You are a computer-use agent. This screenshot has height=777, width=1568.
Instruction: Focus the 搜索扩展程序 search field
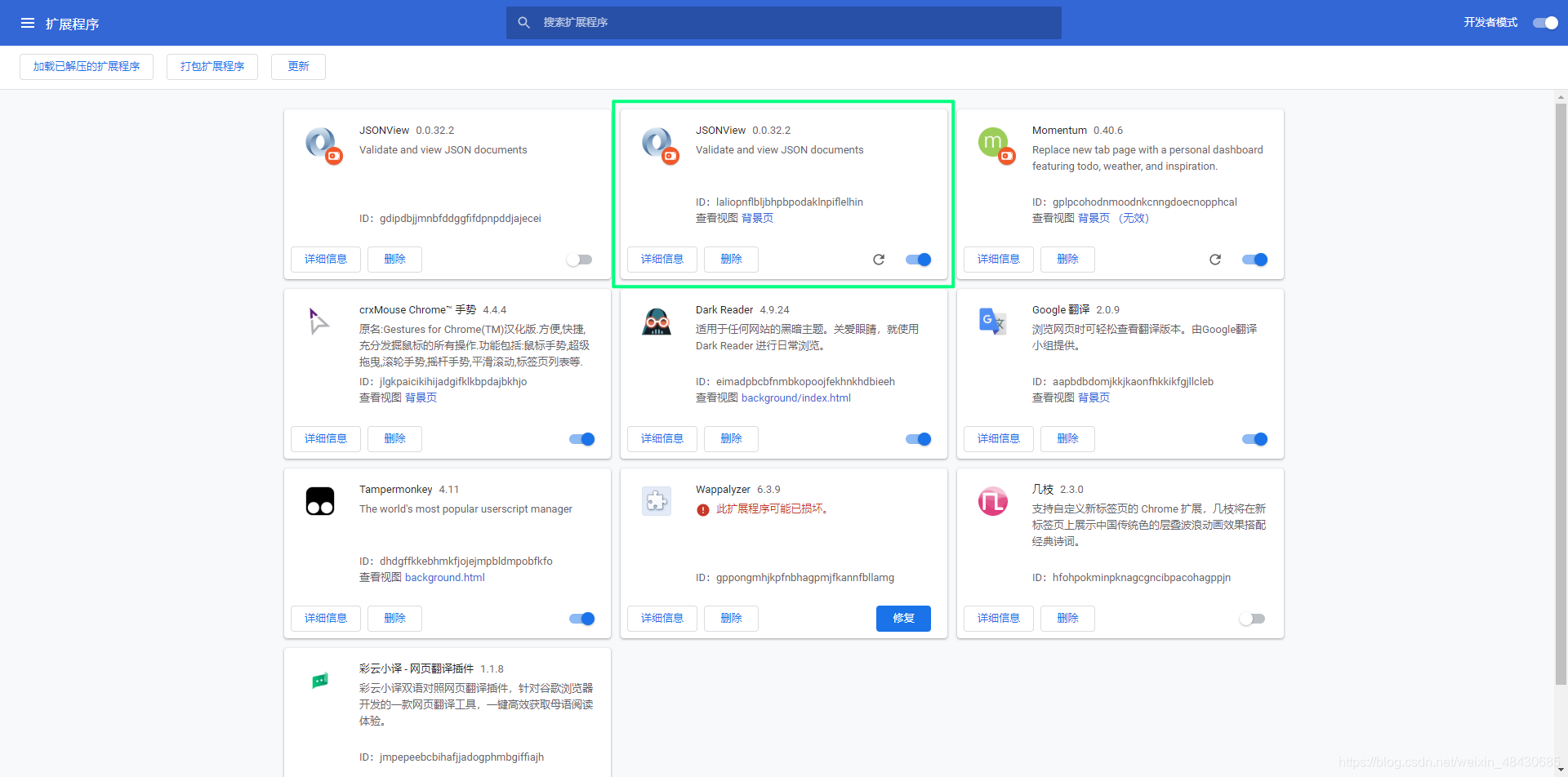(784, 23)
